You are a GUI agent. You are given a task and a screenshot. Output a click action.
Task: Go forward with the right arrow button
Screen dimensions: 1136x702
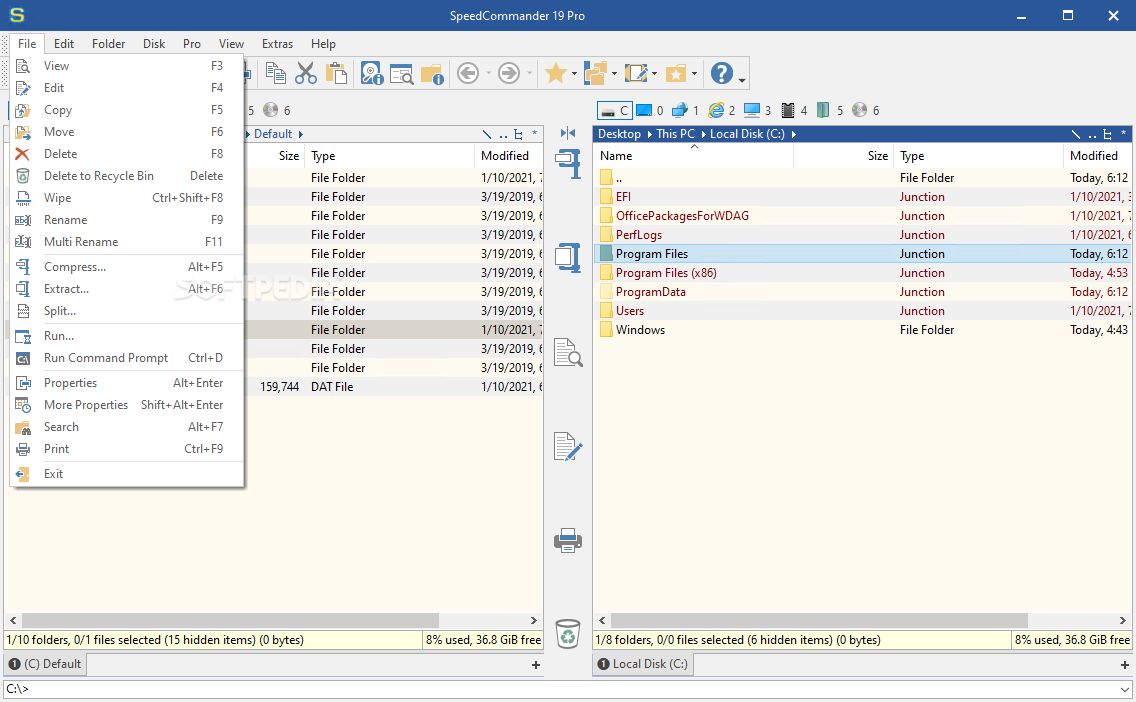[509, 73]
